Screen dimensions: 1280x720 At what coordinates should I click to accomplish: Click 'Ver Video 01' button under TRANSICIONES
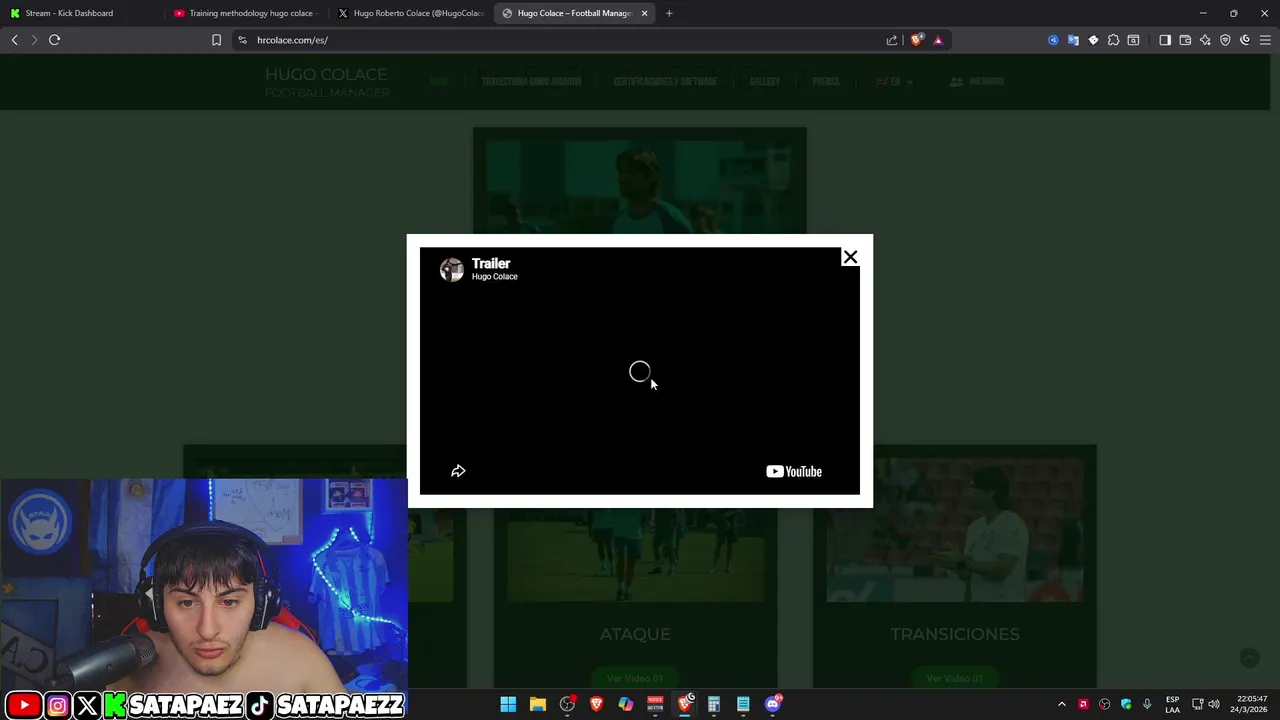click(955, 678)
